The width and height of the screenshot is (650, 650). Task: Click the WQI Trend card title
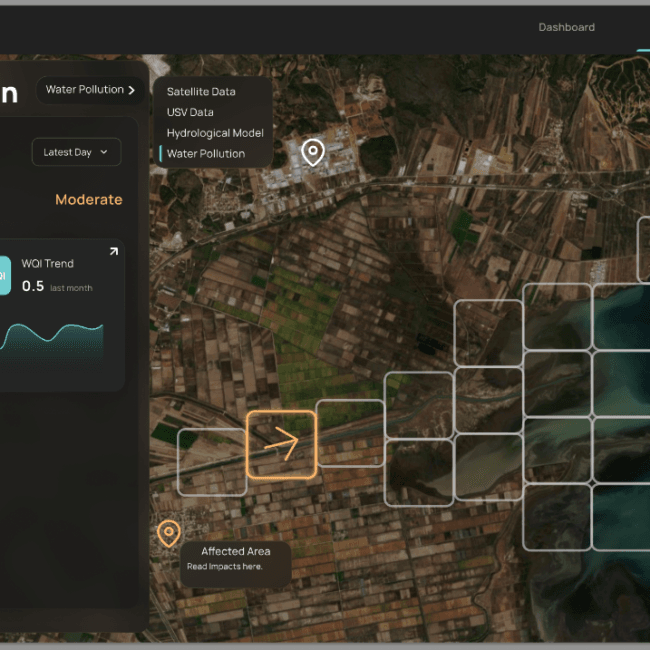pyautogui.click(x=48, y=264)
